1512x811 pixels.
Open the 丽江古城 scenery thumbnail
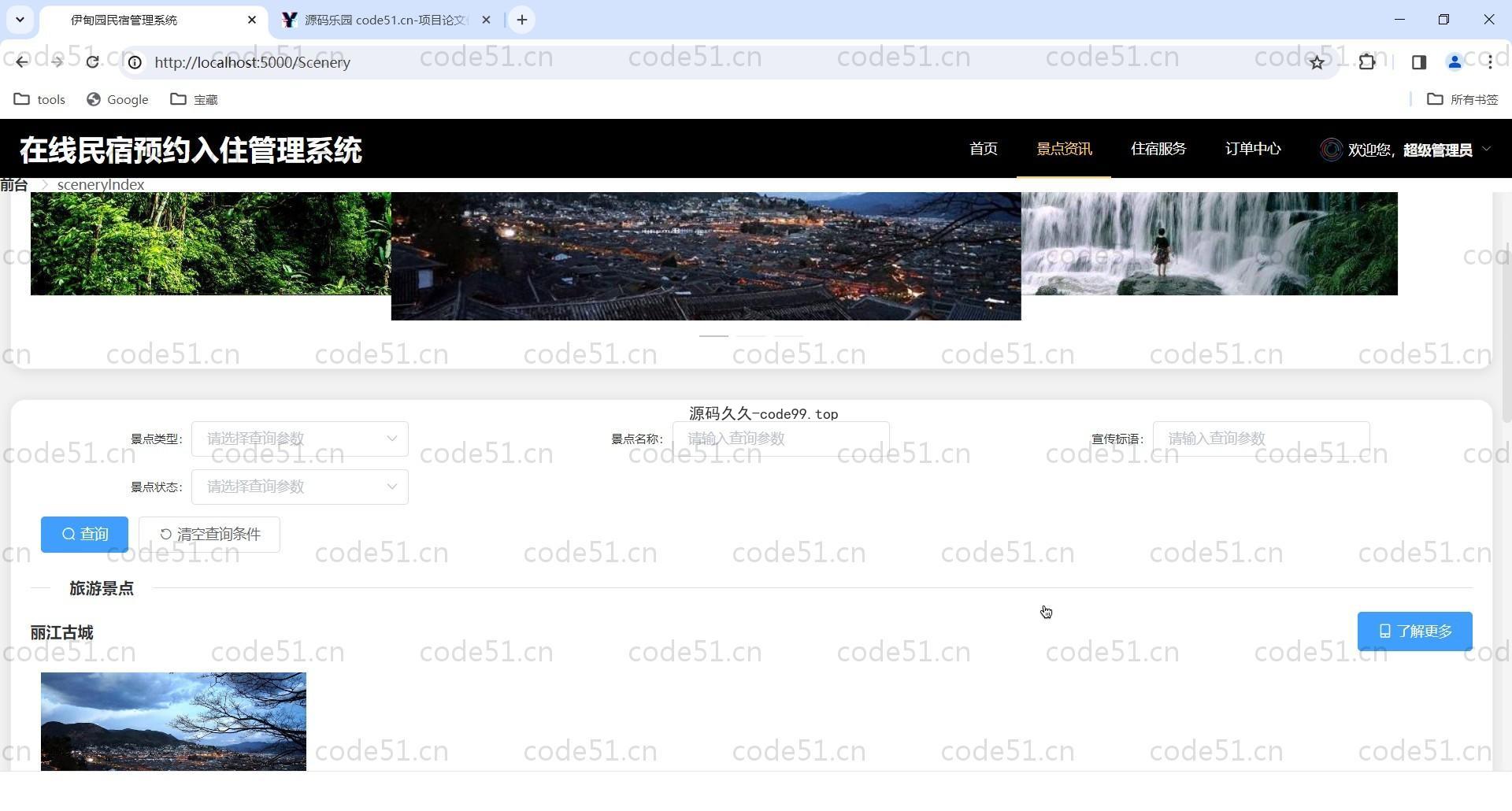[173, 721]
